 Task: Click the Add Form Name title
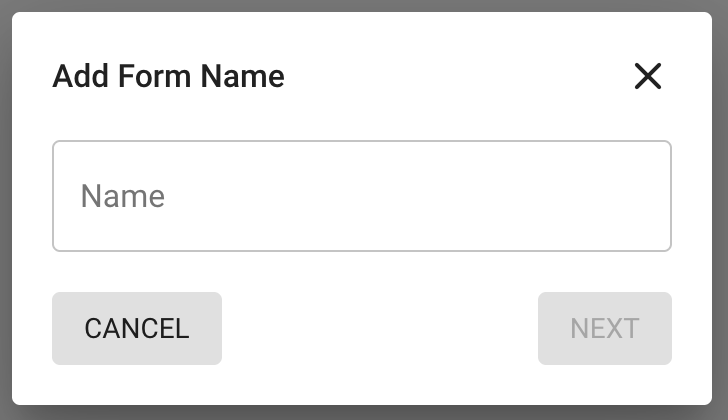168,76
